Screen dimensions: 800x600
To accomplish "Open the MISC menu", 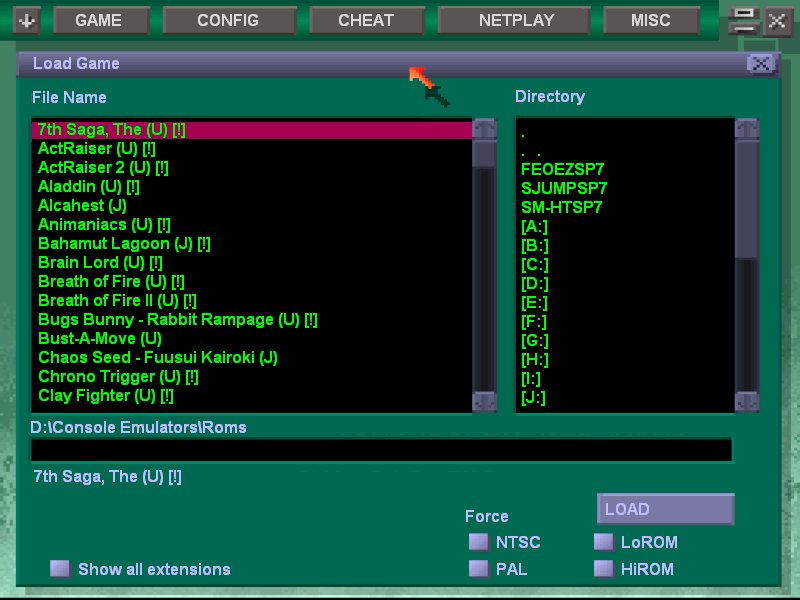I will (x=651, y=20).
